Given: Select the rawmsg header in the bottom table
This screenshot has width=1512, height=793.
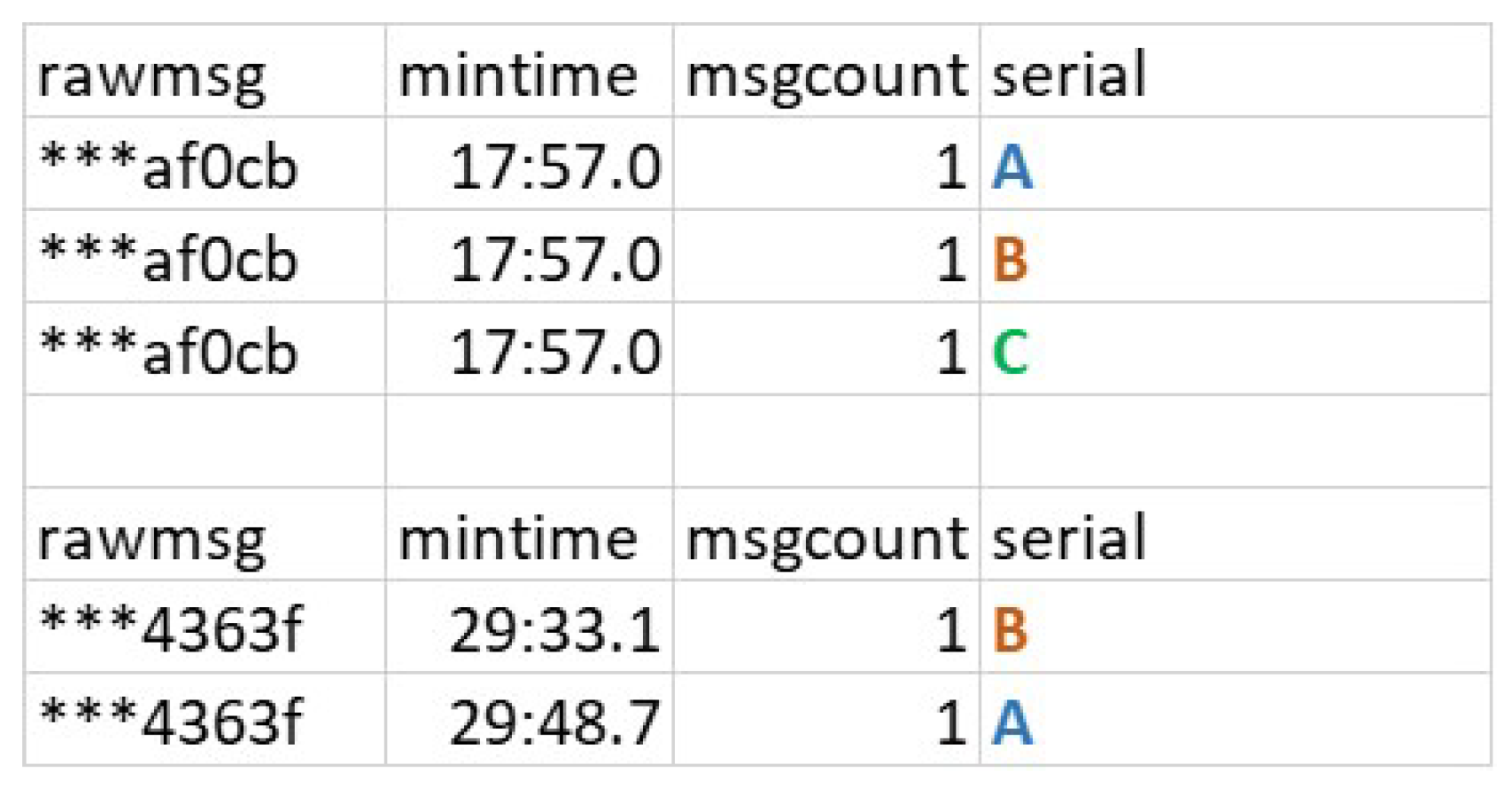Looking at the screenshot, I should point(151,540).
